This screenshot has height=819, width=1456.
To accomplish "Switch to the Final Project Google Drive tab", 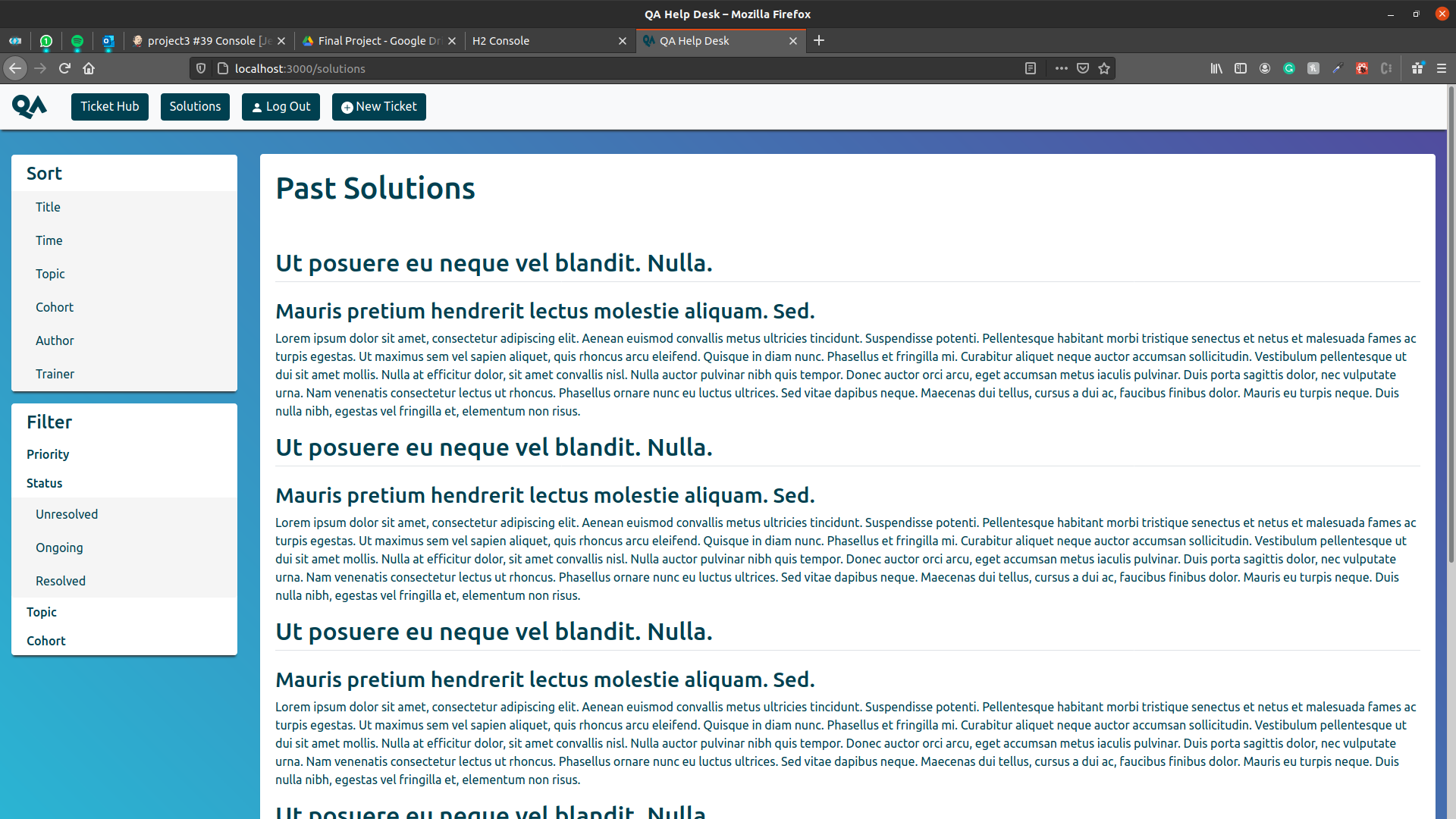I will (x=372, y=40).
